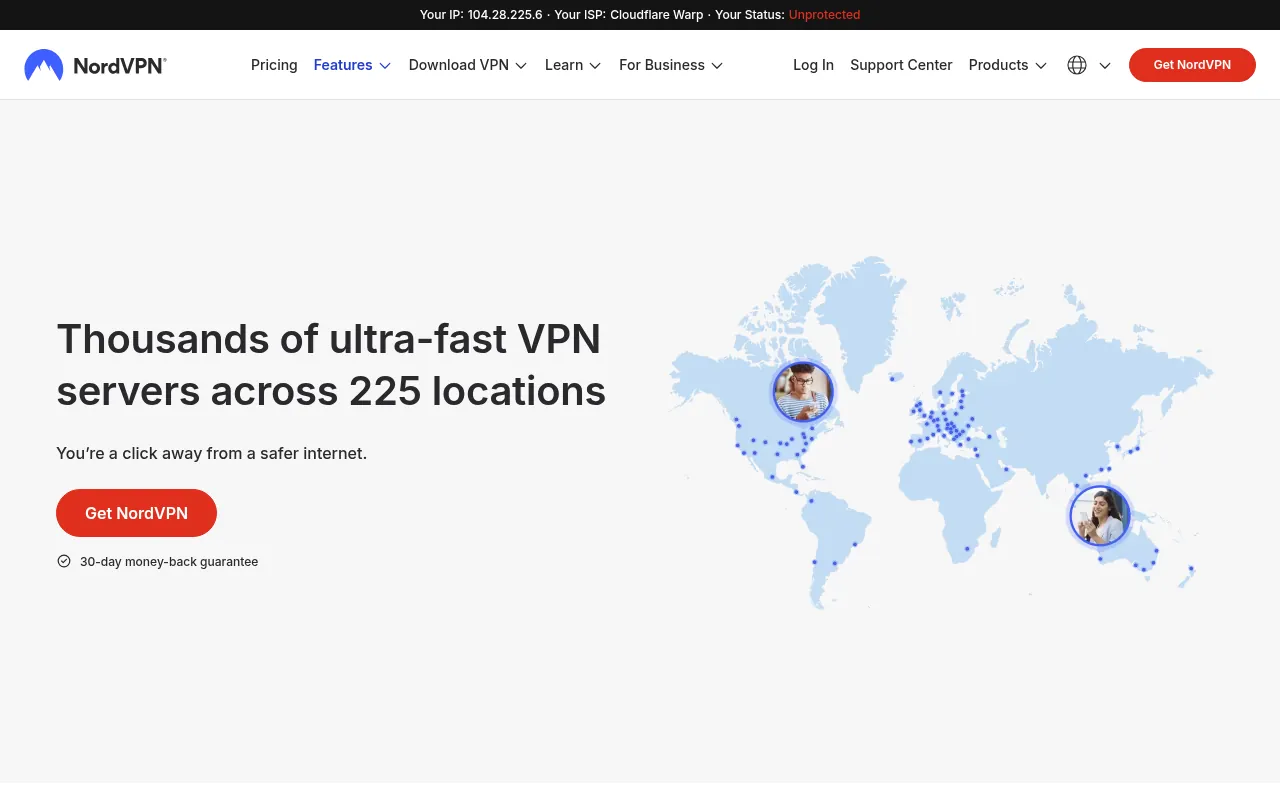The width and height of the screenshot is (1280, 800).
Task: Visit the Support Center
Action: coord(901,65)
